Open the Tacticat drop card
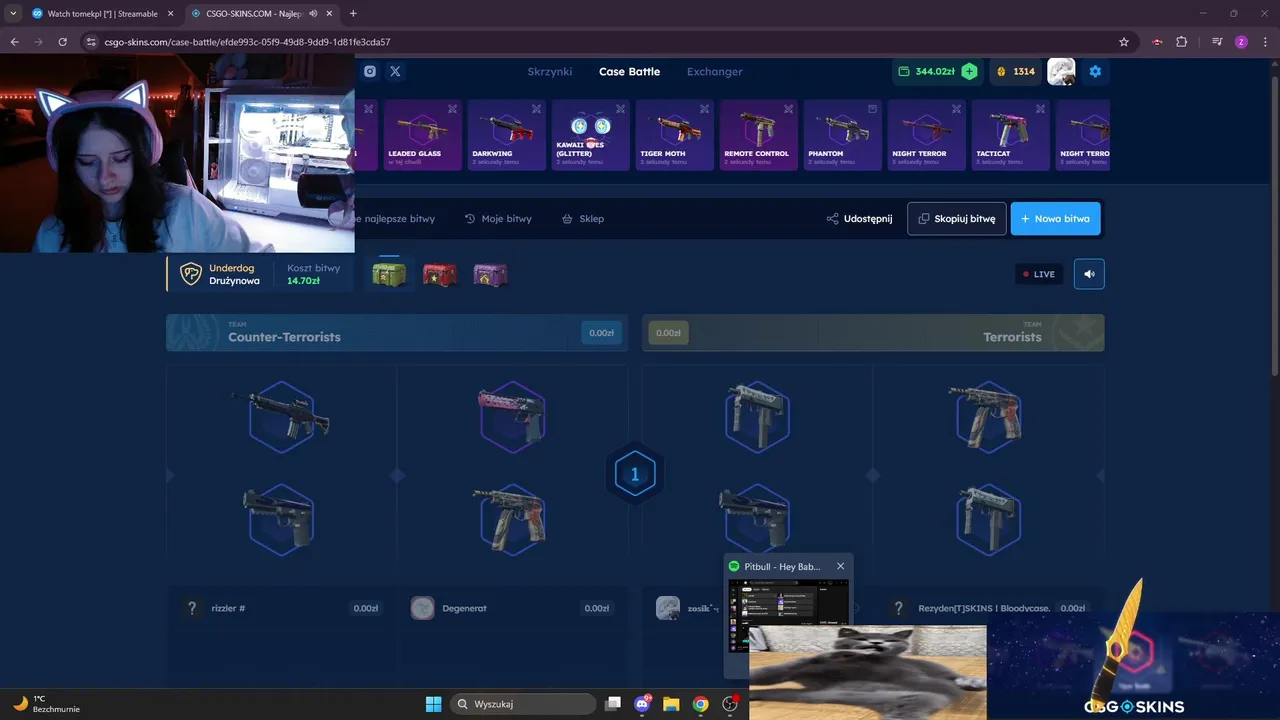 1009,135
